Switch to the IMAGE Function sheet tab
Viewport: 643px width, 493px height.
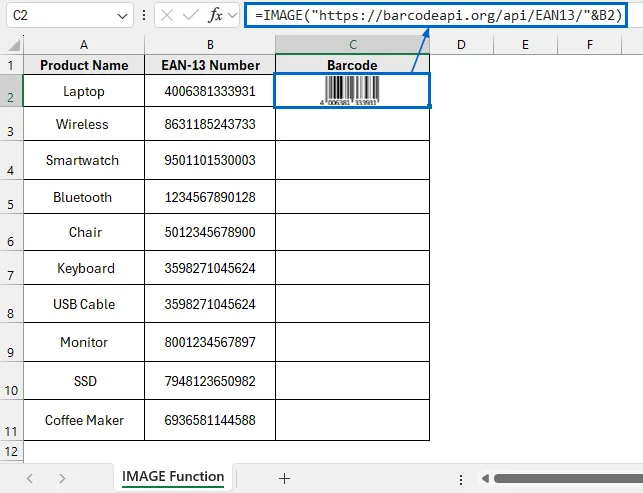pyautogui.click(x=173, y=477)
